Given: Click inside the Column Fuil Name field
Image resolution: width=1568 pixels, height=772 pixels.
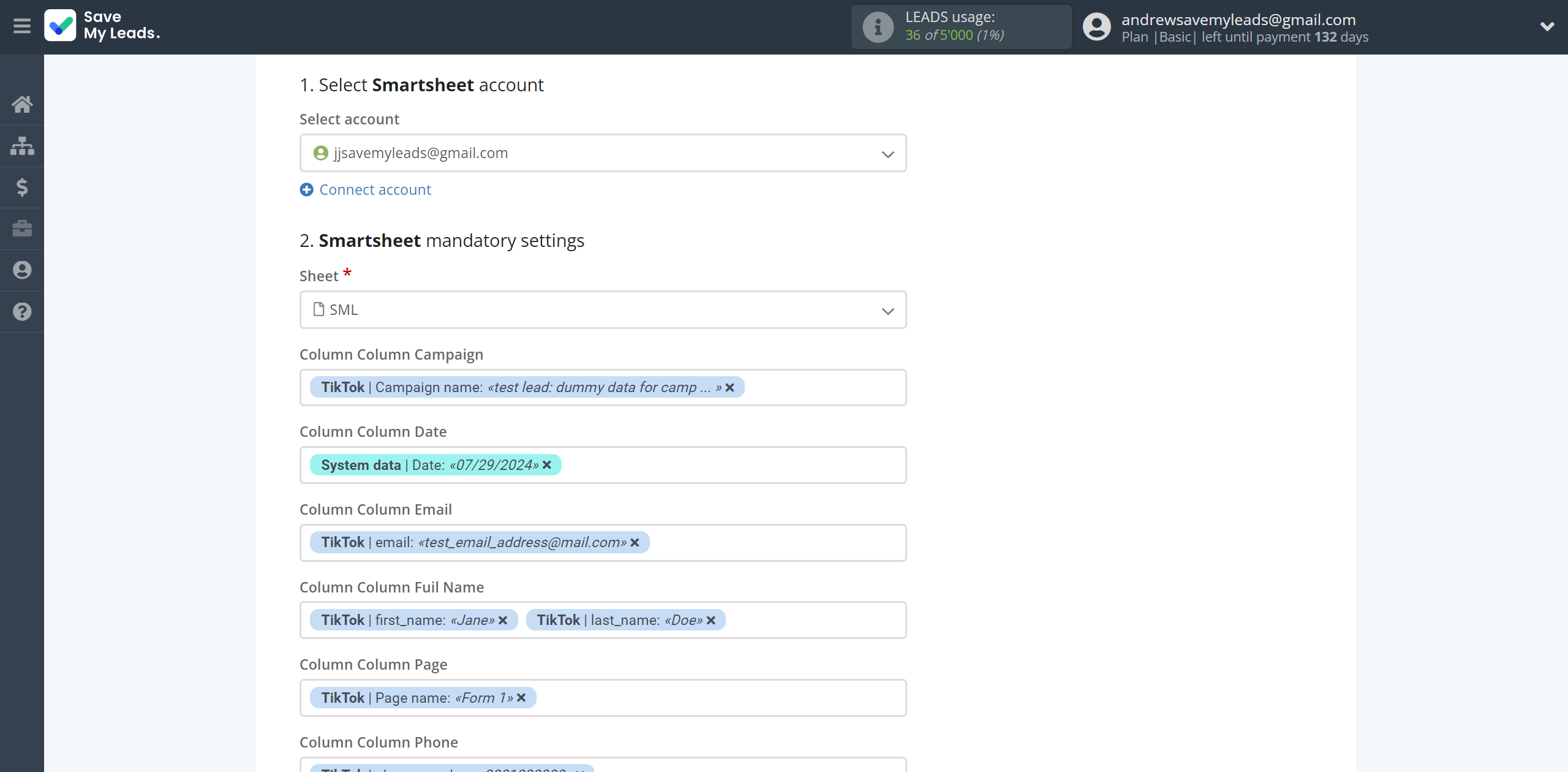Looking at the screenshot, I should coord(603,620).
